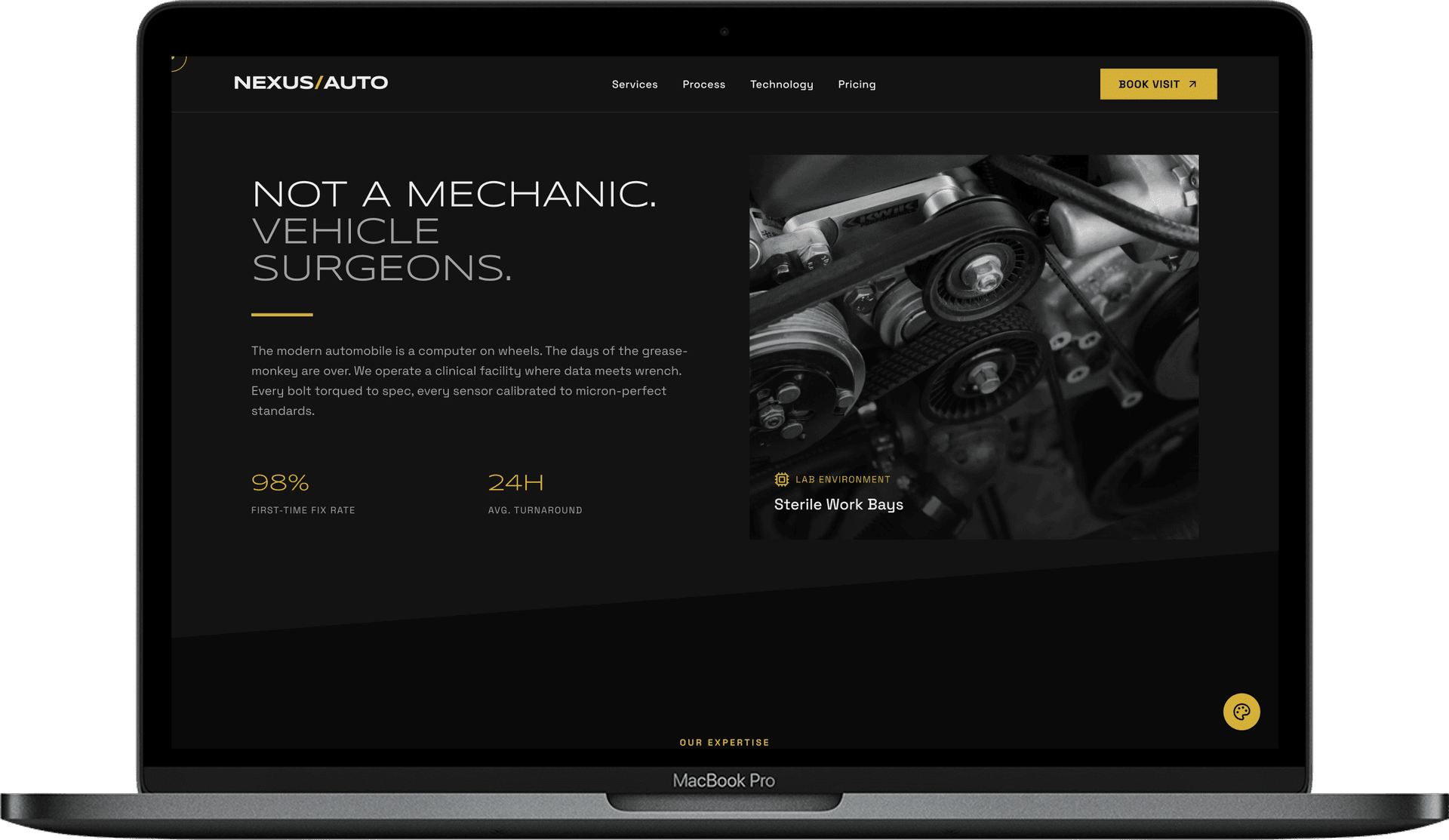Screen dimensions: 1449x840
Task: Click the engine photo thumbnail
Action: tap(974, 346)
